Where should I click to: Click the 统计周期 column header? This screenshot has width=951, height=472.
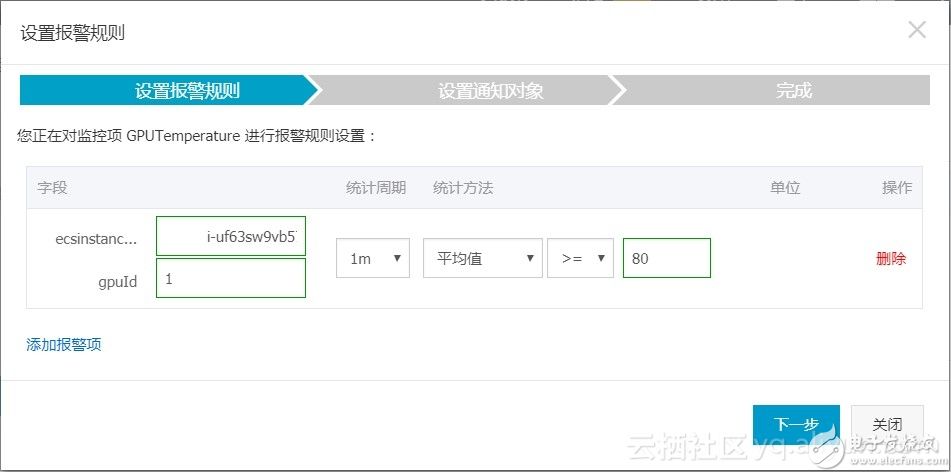coord(376,187)
